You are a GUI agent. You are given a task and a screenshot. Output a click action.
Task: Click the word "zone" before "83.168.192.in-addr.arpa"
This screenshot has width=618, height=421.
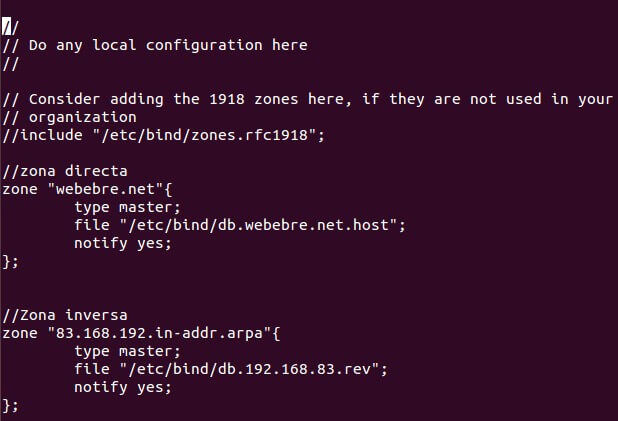tap(20, 333)
